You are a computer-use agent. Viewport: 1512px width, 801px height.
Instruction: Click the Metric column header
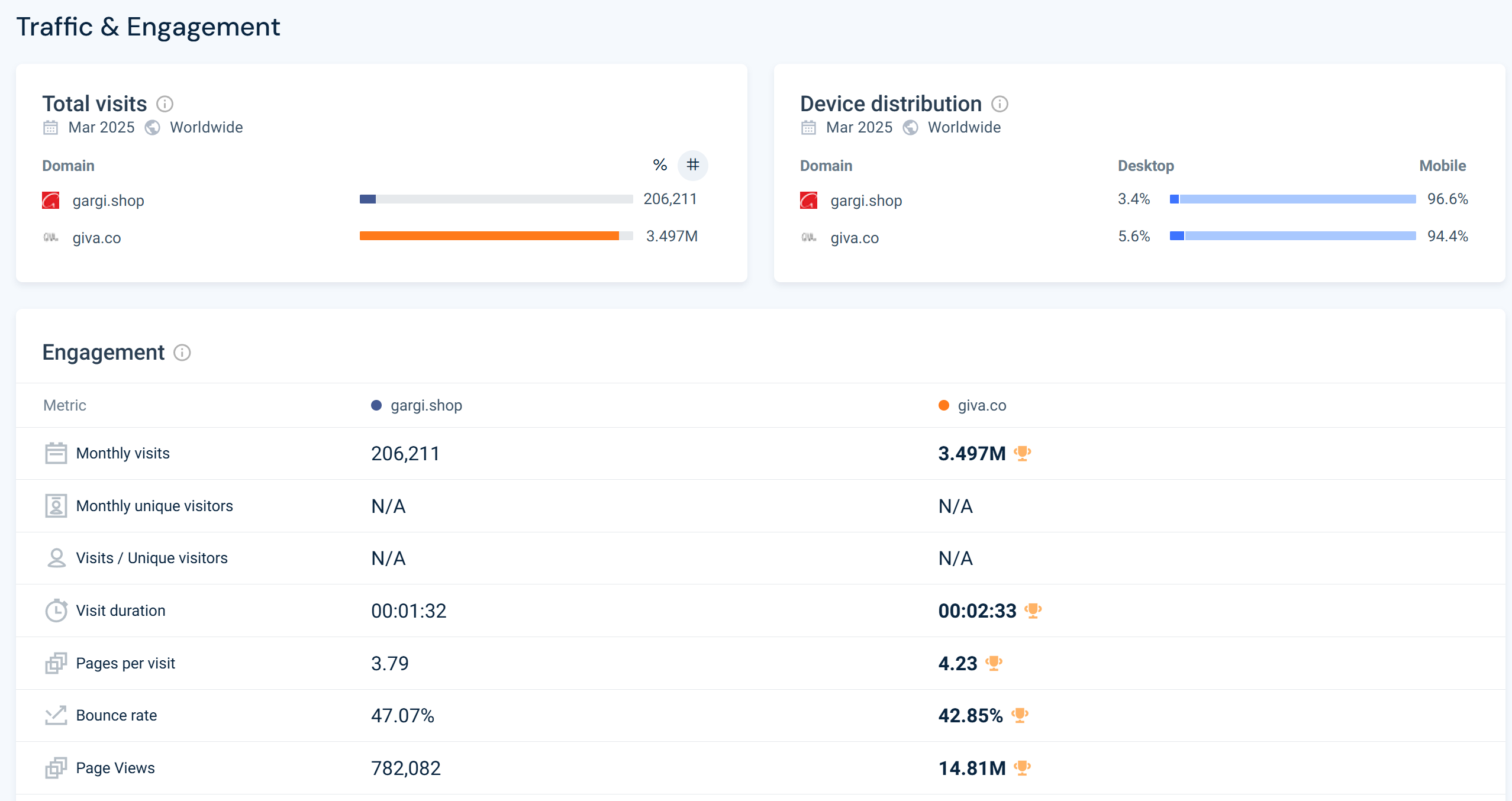coord(65,405)
